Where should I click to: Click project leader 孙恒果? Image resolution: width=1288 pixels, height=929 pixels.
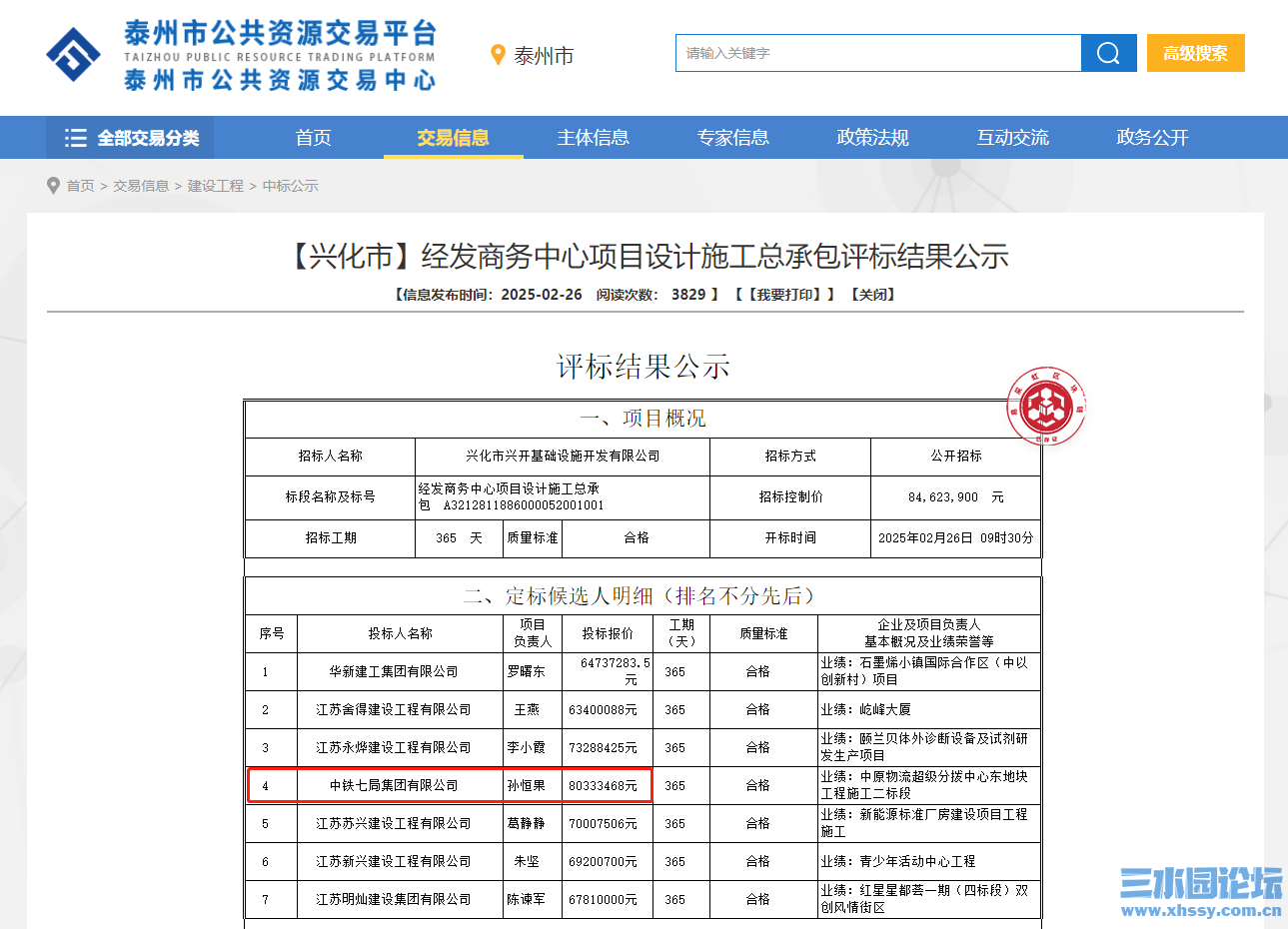coord(527,785)
